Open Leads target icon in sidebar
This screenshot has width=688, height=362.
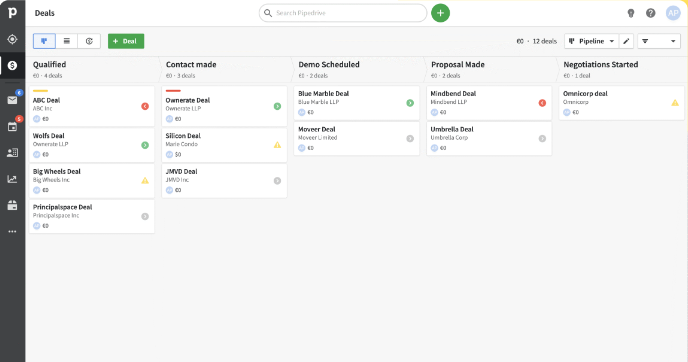pos(12,39)
